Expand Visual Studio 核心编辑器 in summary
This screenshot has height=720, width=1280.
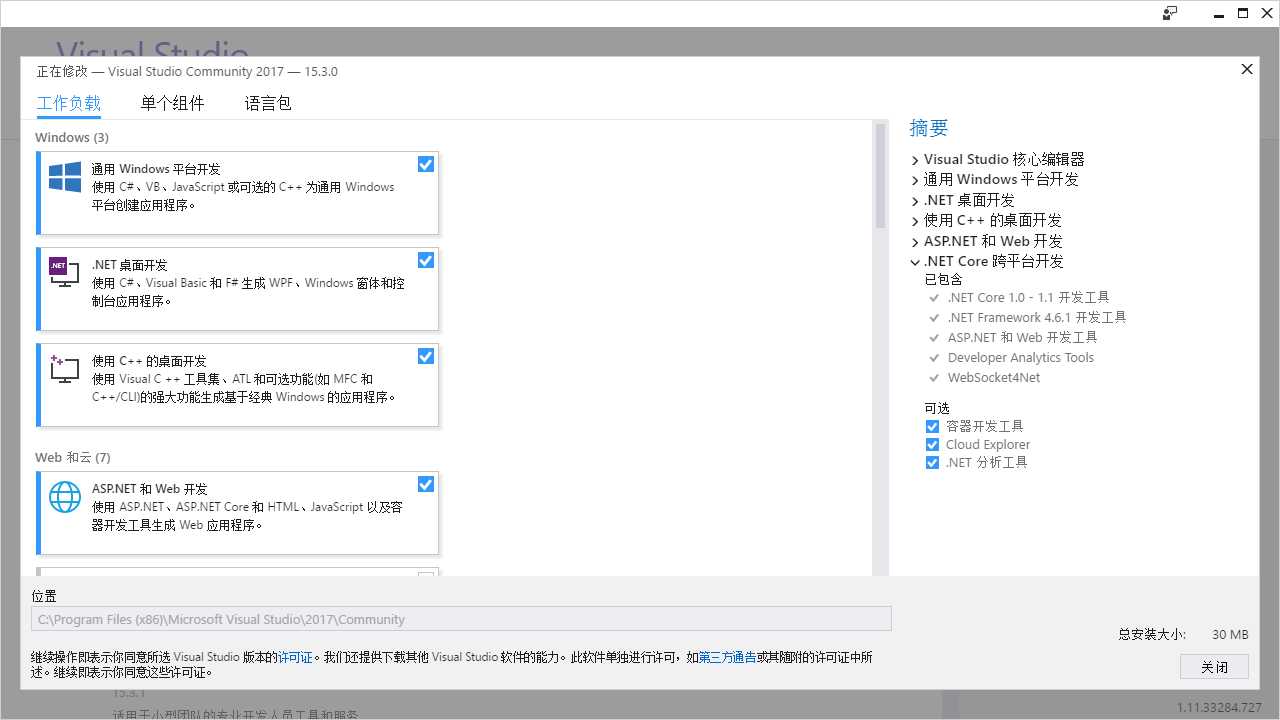point(915,160)
